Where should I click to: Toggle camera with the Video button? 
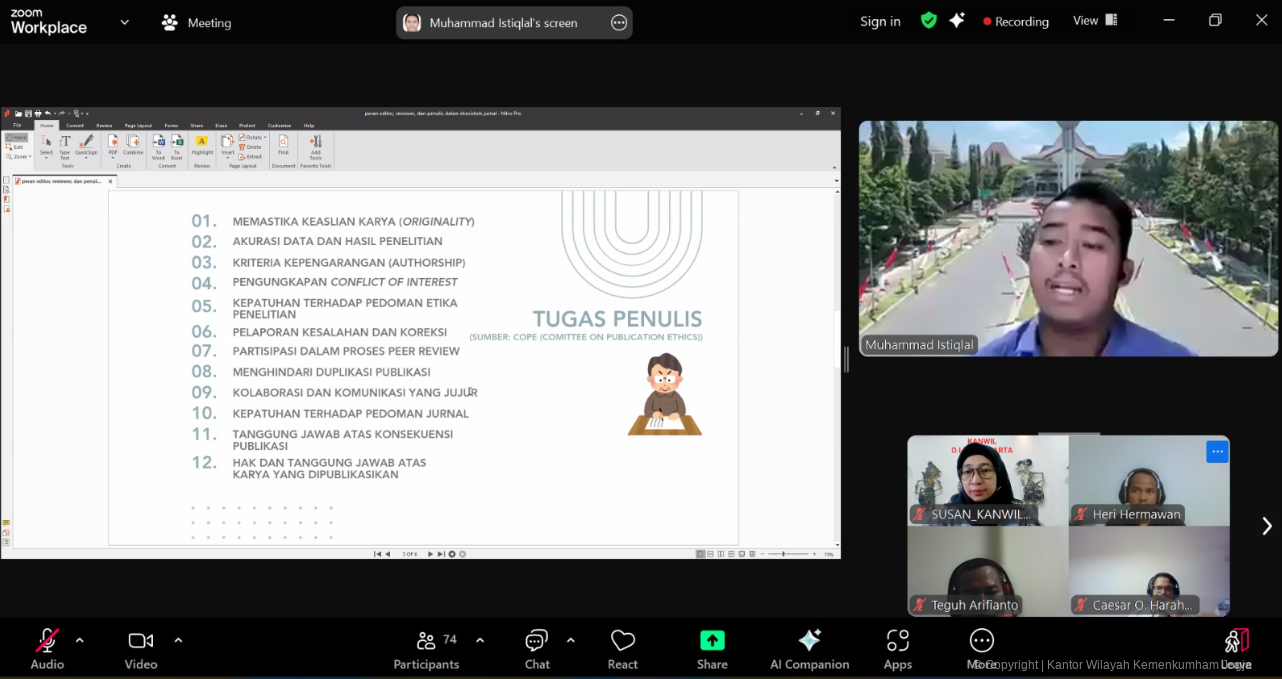[x=141, y=641]
